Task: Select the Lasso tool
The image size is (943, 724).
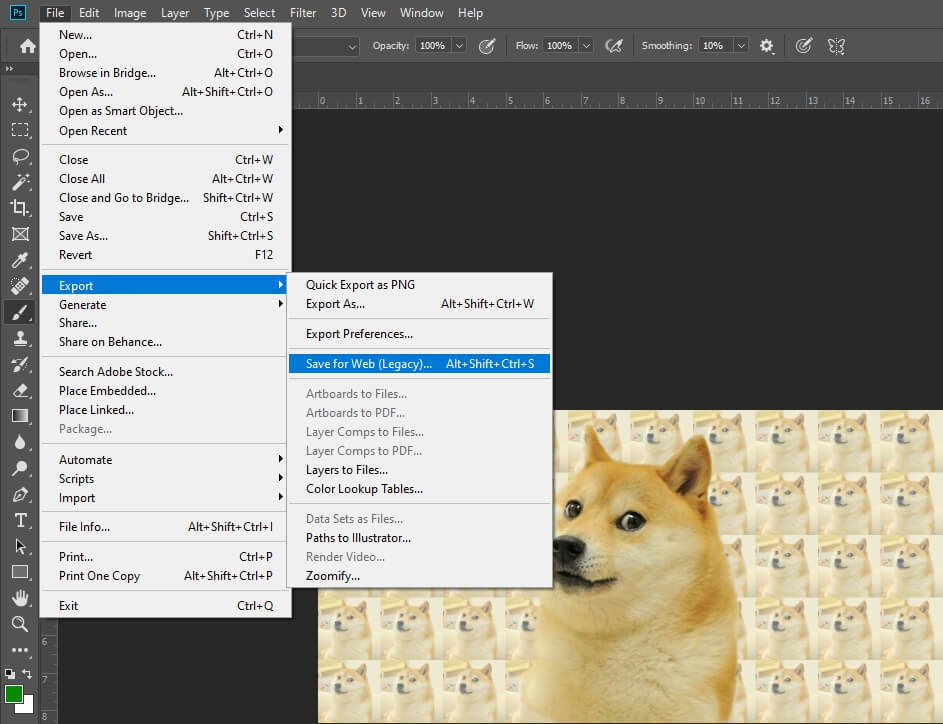Action: tap(20, 156)
